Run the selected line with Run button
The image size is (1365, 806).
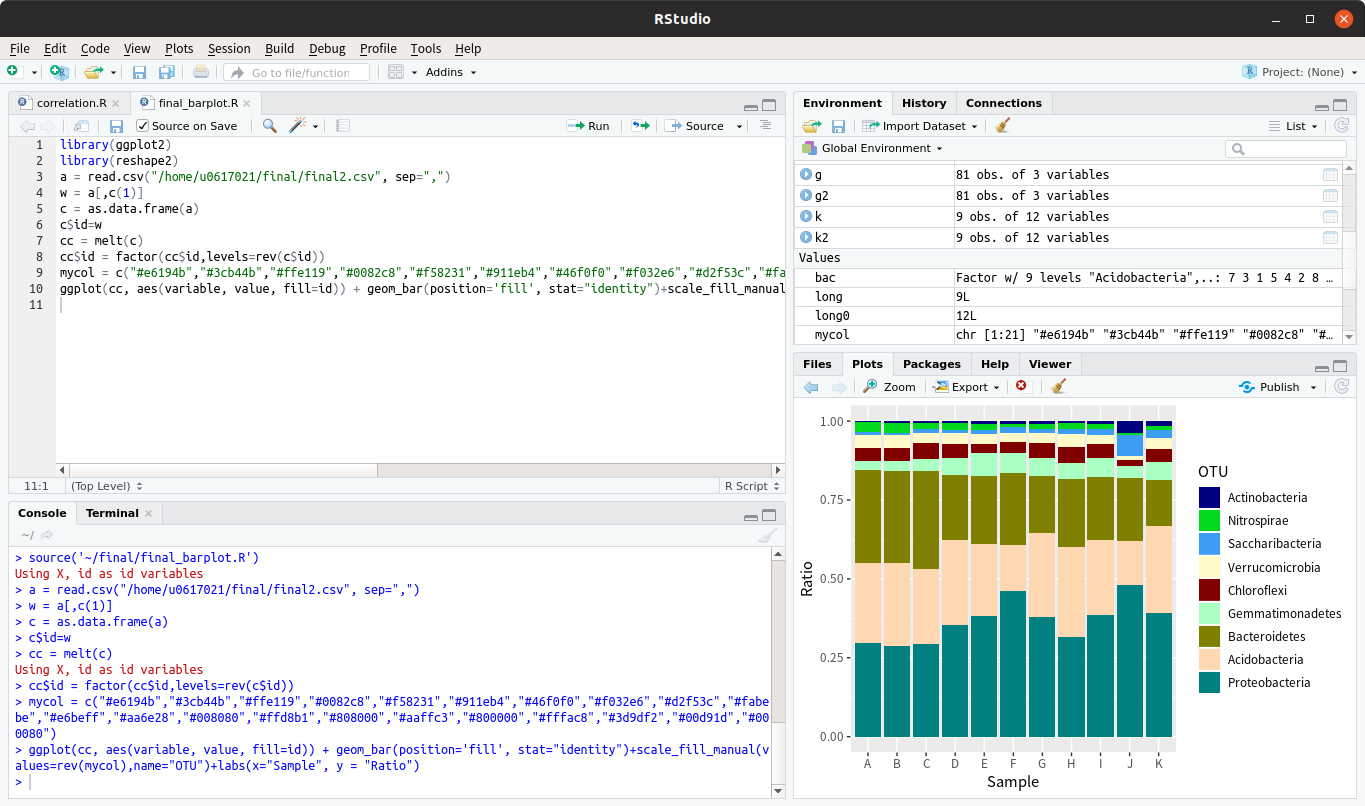point(589,126)
